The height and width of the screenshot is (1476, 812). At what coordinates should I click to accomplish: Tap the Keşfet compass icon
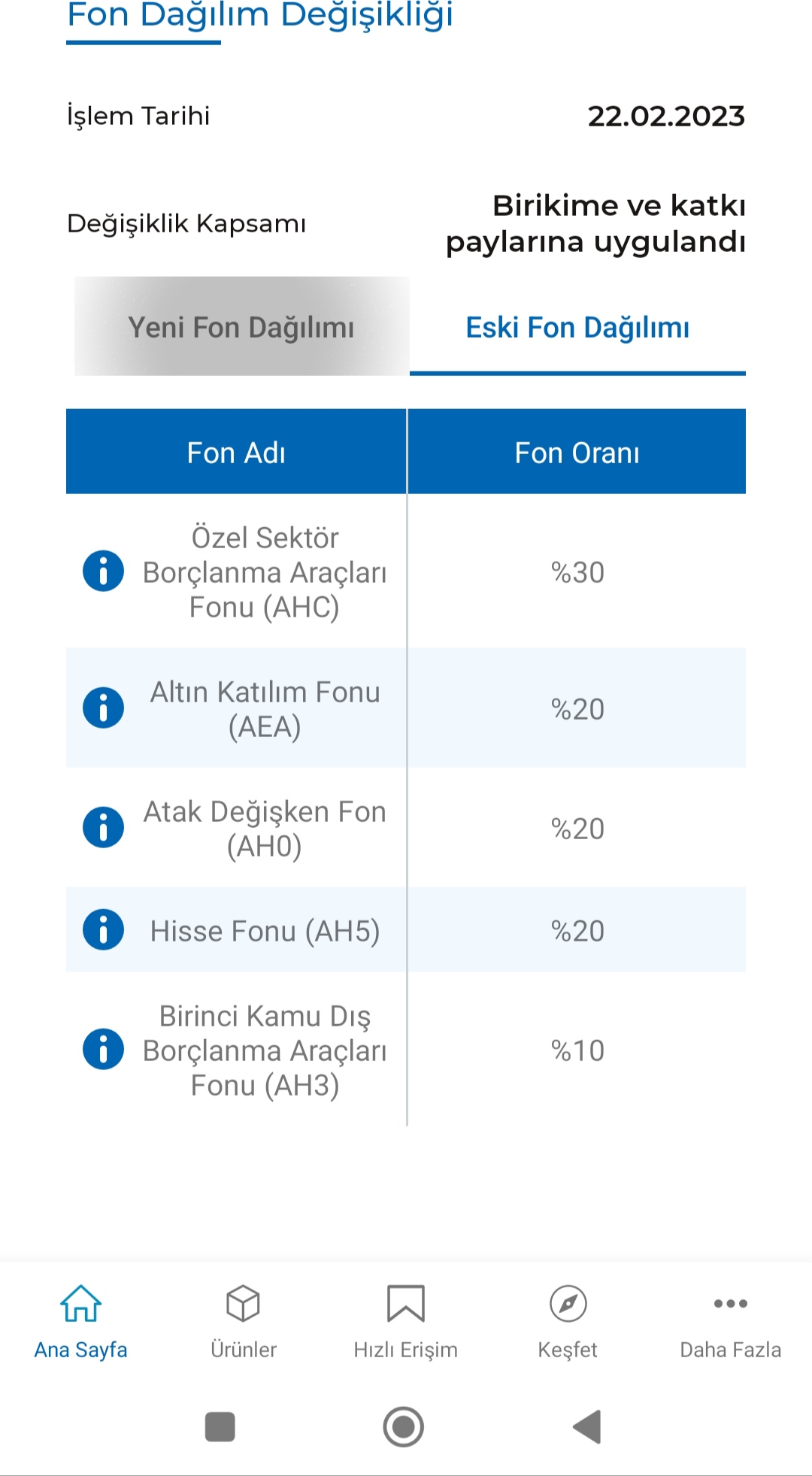[568, 1303]
